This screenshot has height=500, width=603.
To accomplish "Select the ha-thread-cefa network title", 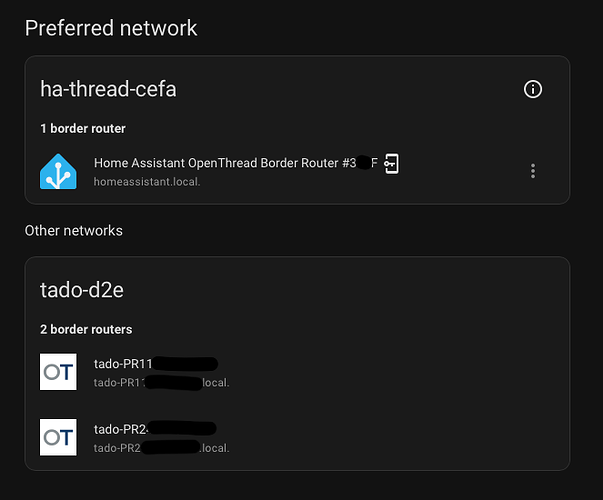I will (x=108, y=90).
